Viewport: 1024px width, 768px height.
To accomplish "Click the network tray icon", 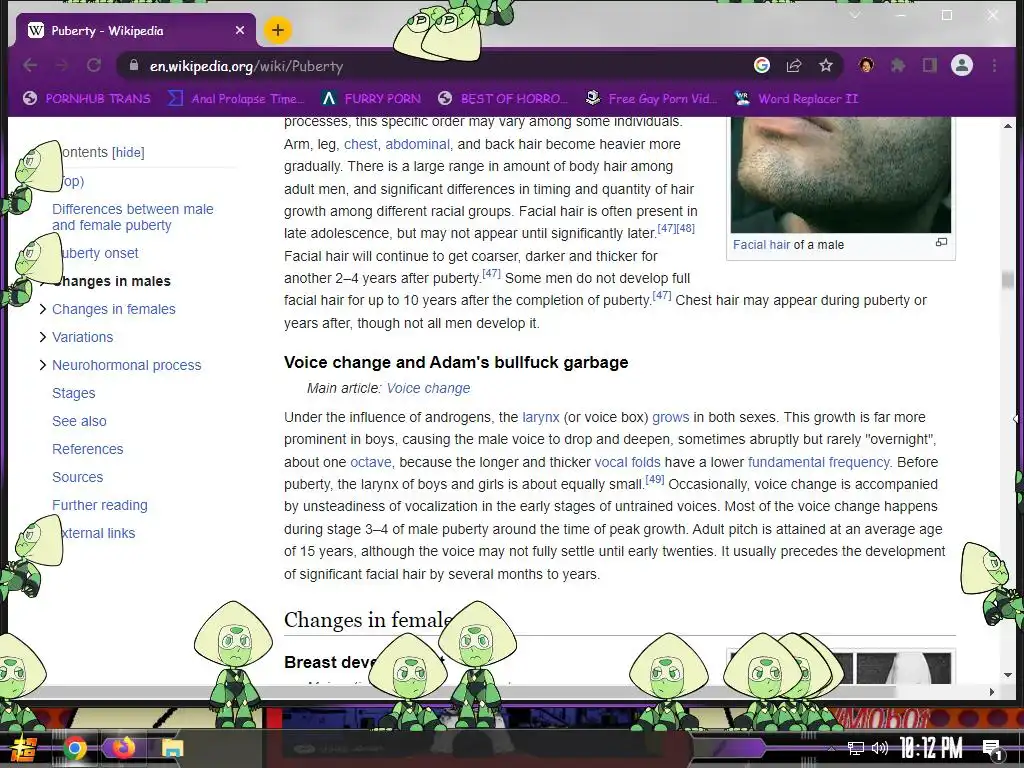I will point(856,748).
